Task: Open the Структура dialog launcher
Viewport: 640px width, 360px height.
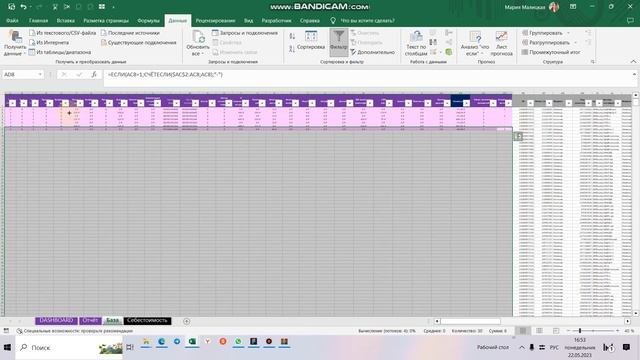Action: (x=593, y=62)
